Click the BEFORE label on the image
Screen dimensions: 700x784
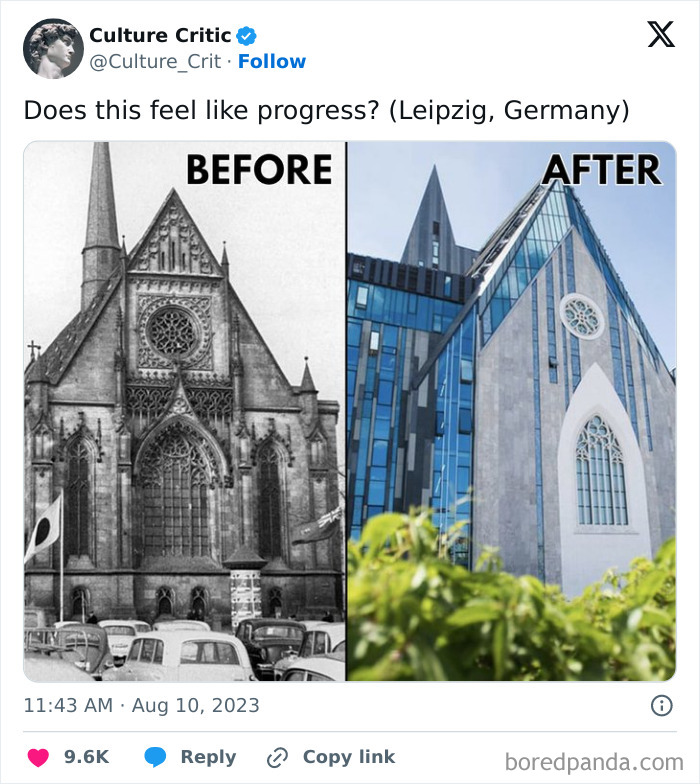click(x=258, y=169)
